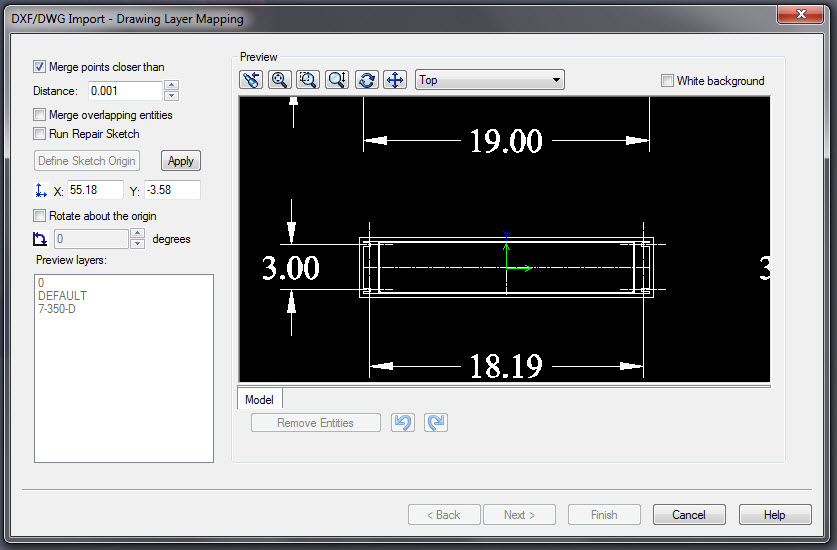Check the Run Repair Sketch option
837x550 pixels.
pyautogui.click(x=40, y=134)
